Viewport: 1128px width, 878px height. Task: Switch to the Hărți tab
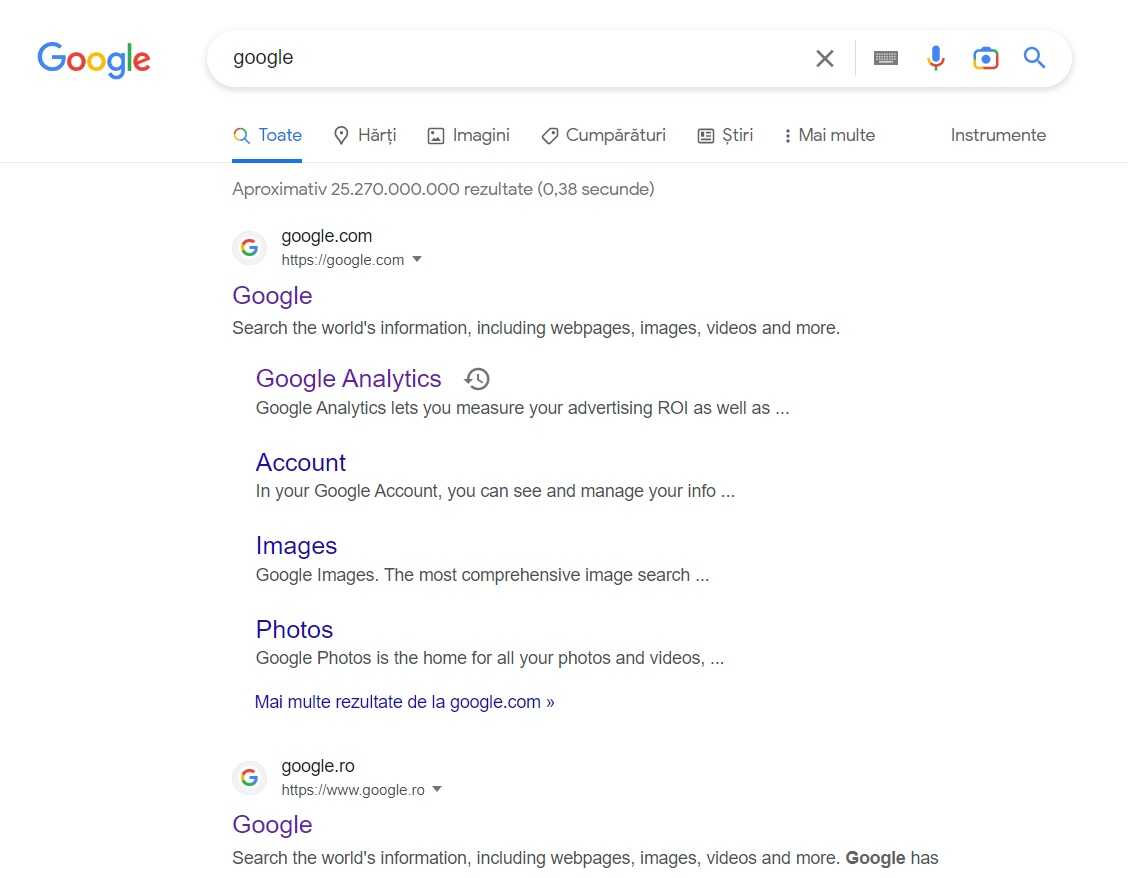(365, 136)
